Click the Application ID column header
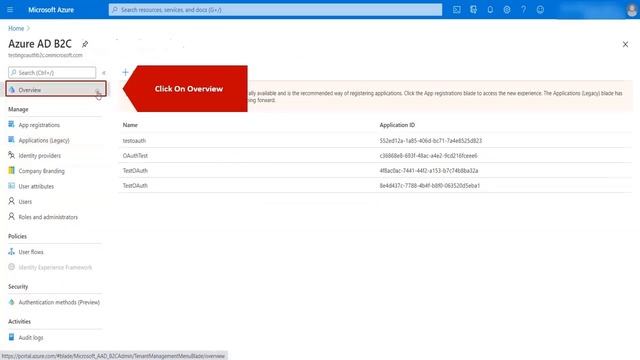640x360 pixels. pyautogui.click(x=397, y=125)
